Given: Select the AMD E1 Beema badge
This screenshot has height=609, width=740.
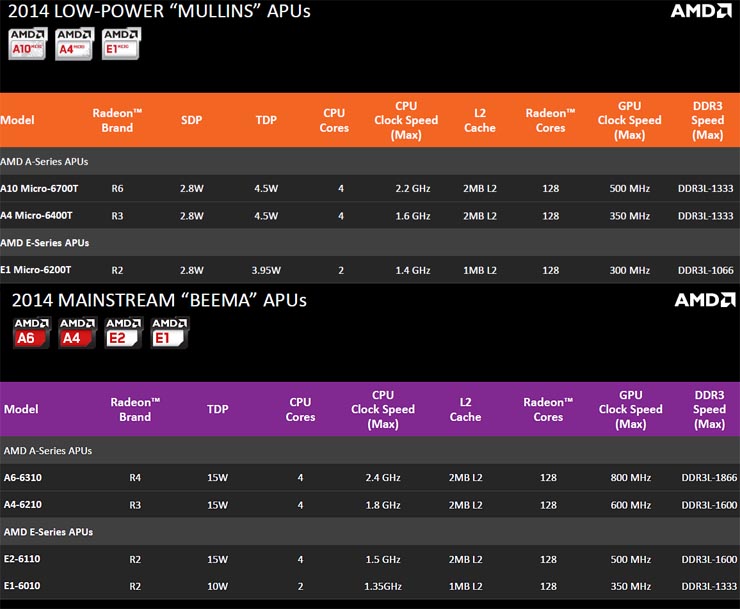Looking at the screenshot, I should tap(169, 333).
